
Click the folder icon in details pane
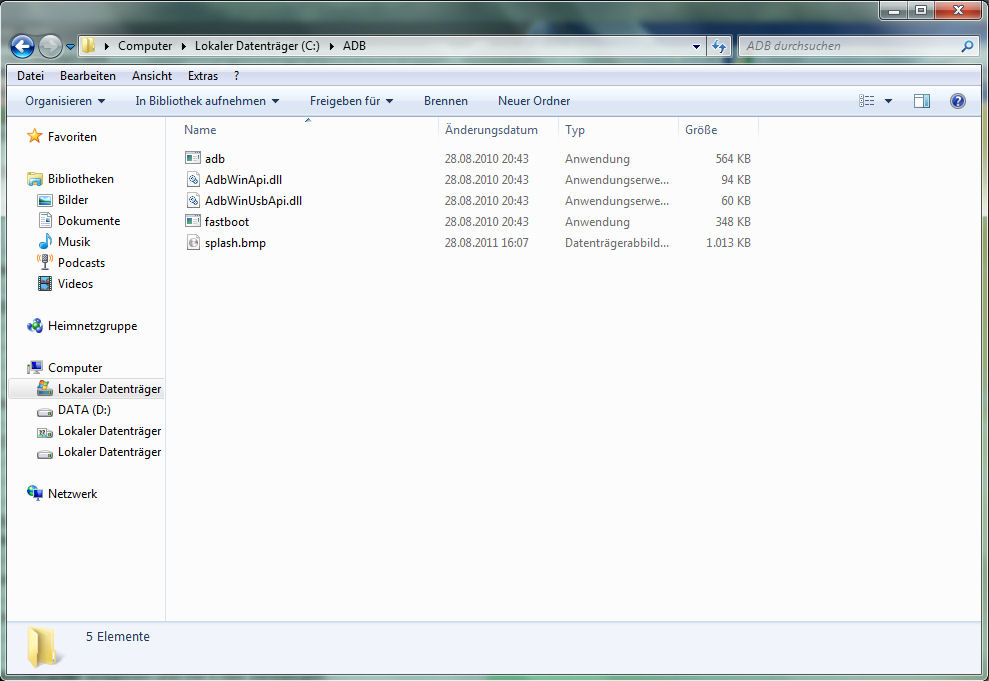click(x=43, y=648)
